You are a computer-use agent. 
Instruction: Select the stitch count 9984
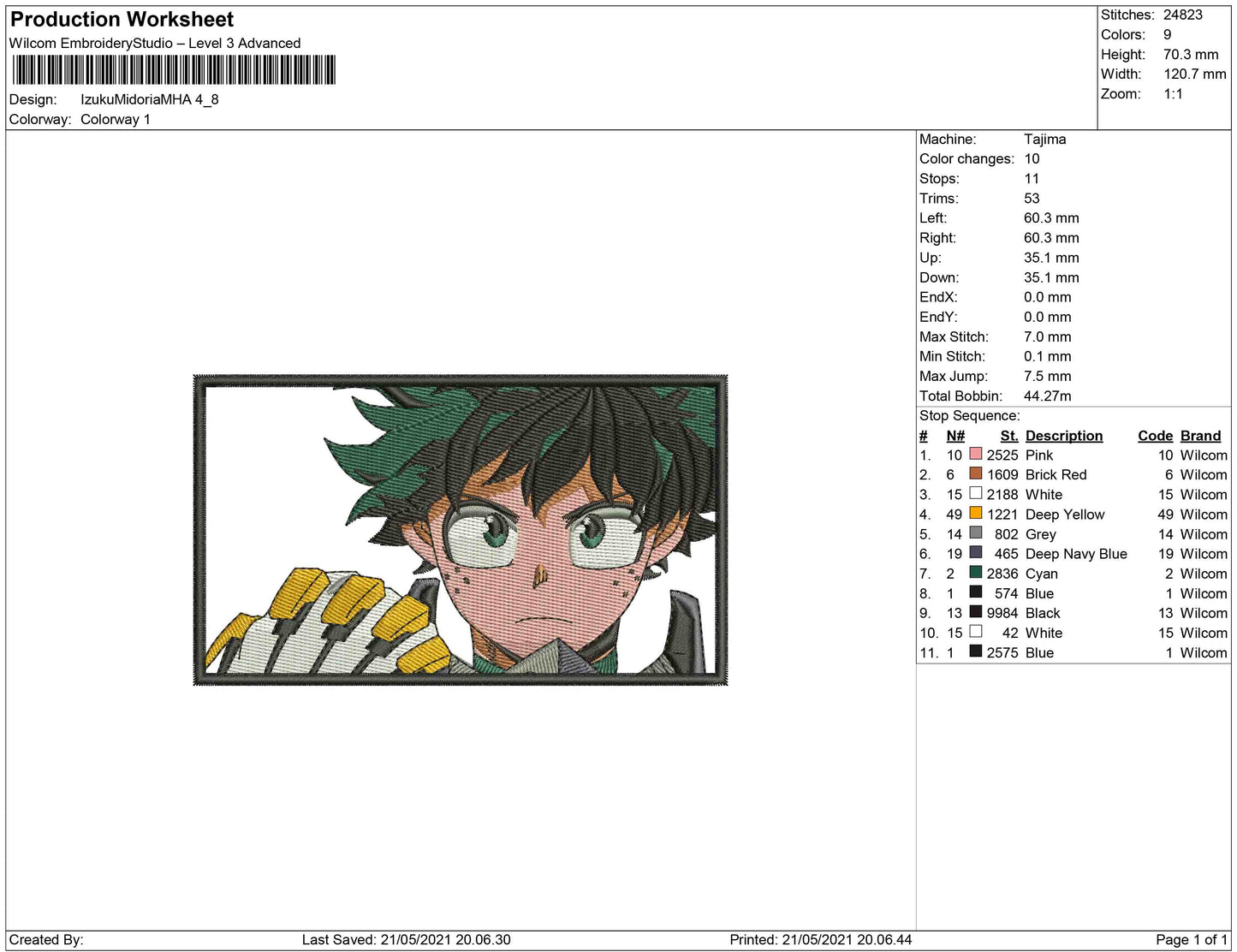[1002, 612]
